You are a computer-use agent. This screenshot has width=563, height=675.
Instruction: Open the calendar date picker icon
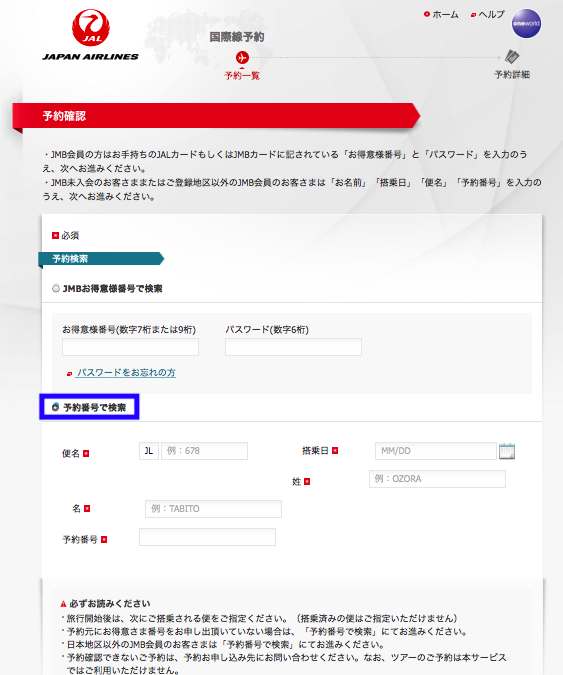click(507, 451)
